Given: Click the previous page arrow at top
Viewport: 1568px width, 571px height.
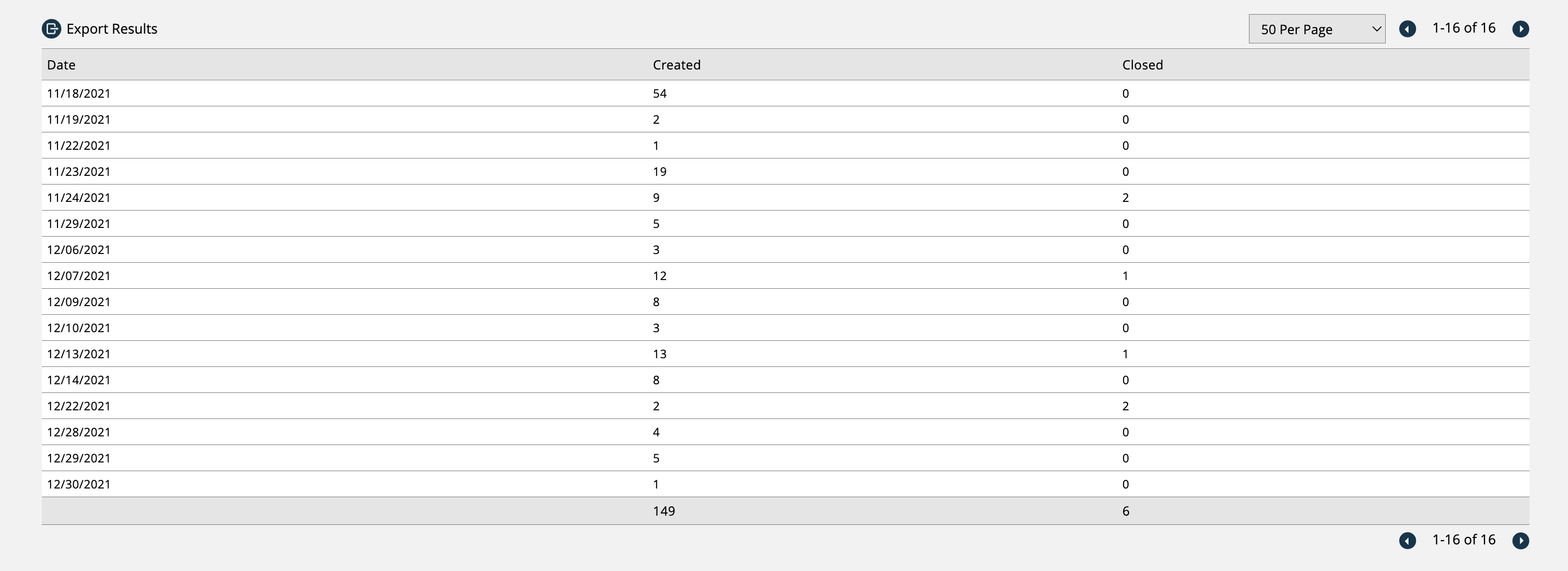Looking at the screenshot, I should pyautogui.click(x=1408, y=29).
